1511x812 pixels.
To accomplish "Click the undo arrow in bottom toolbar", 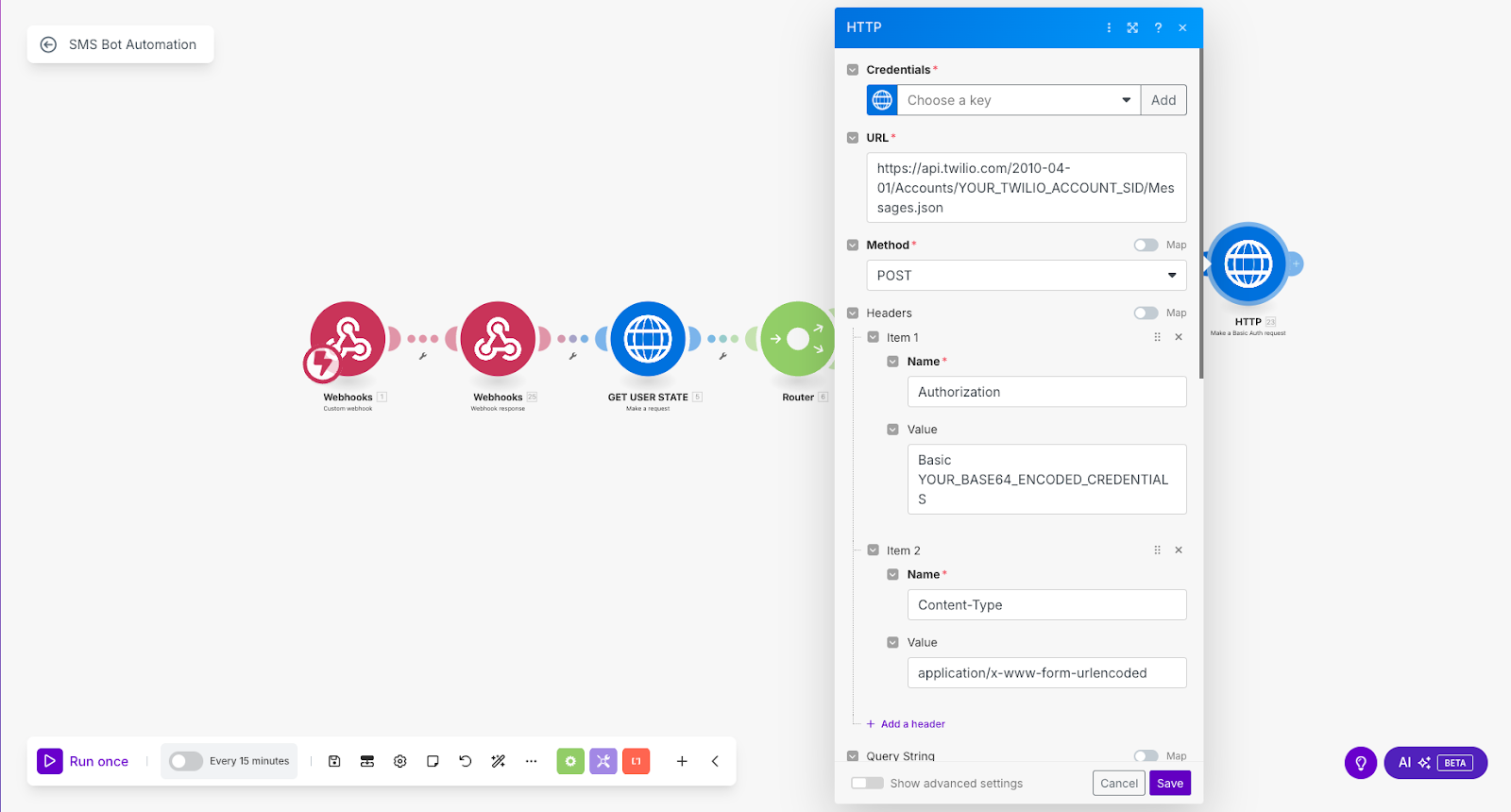I will coord(466,761).
